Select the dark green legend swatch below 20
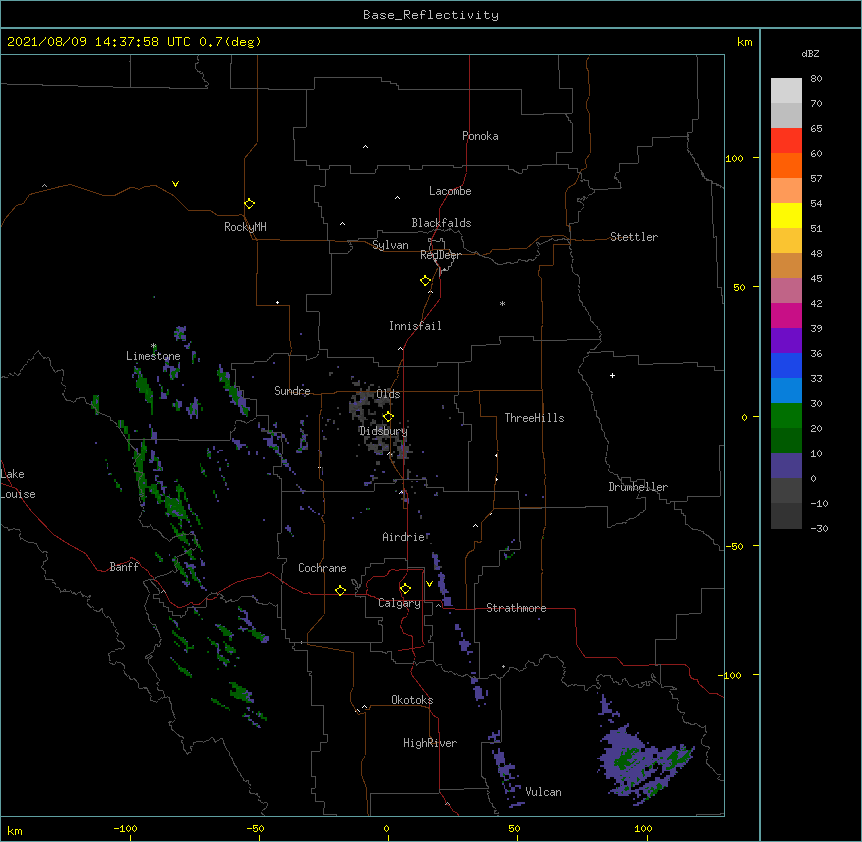 coord(786,440)
